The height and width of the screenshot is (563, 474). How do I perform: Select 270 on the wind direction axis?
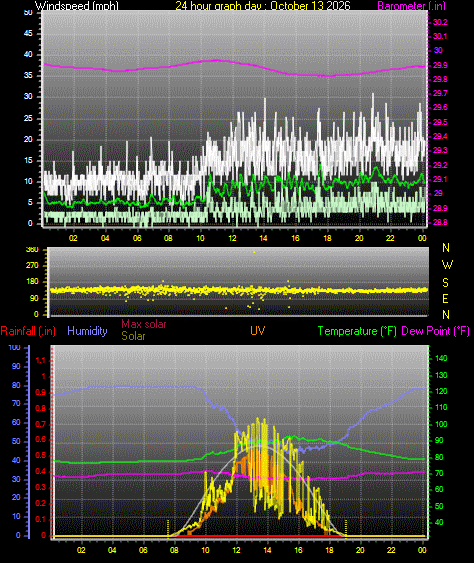(x=32, y=266)
